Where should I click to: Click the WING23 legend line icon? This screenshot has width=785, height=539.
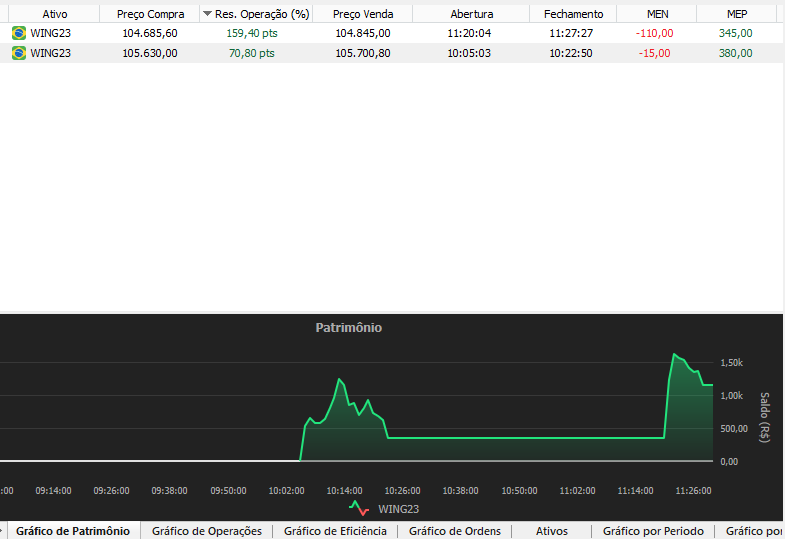click(359, 508)
